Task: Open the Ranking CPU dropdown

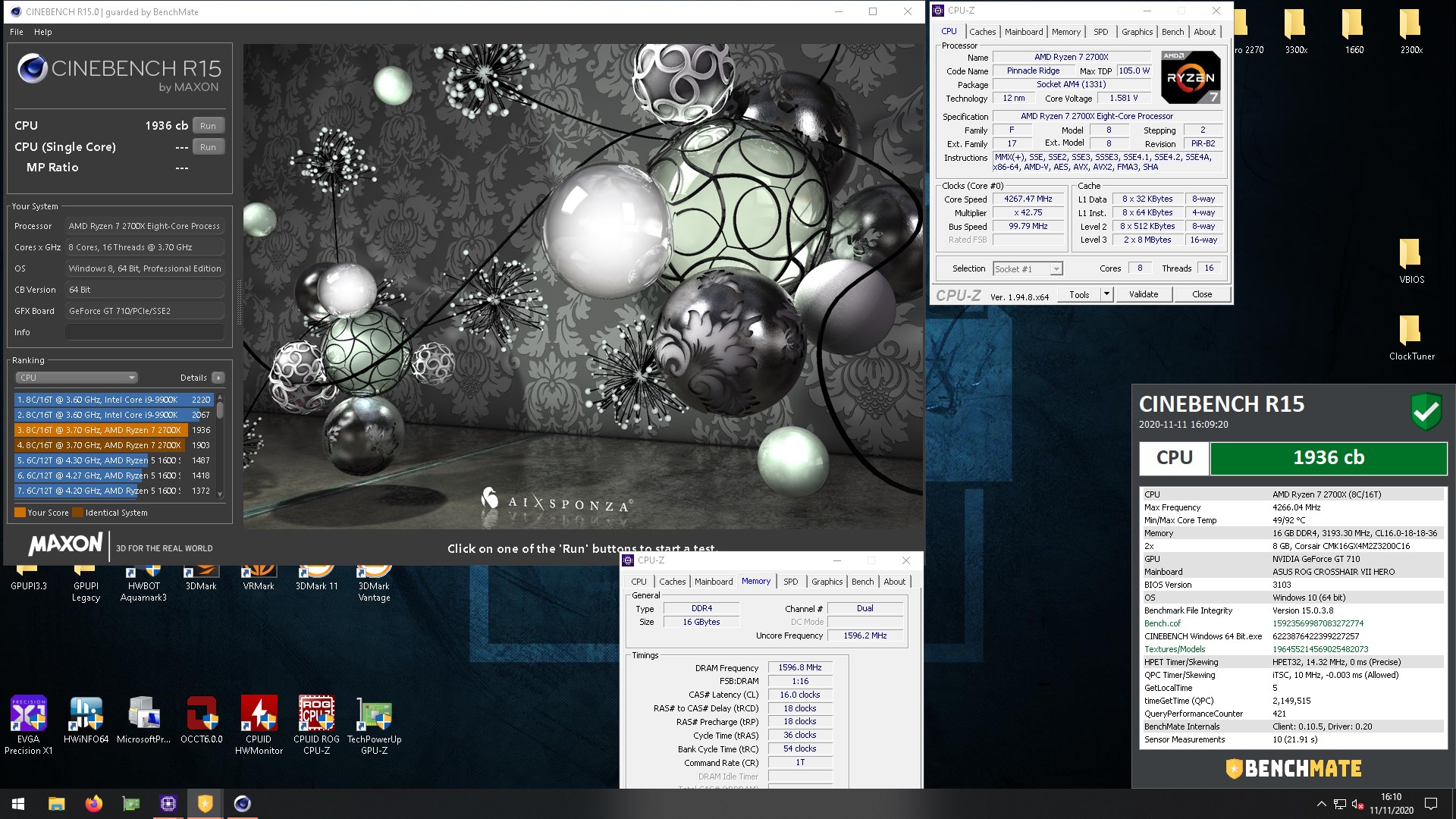Action: [76, 378]
